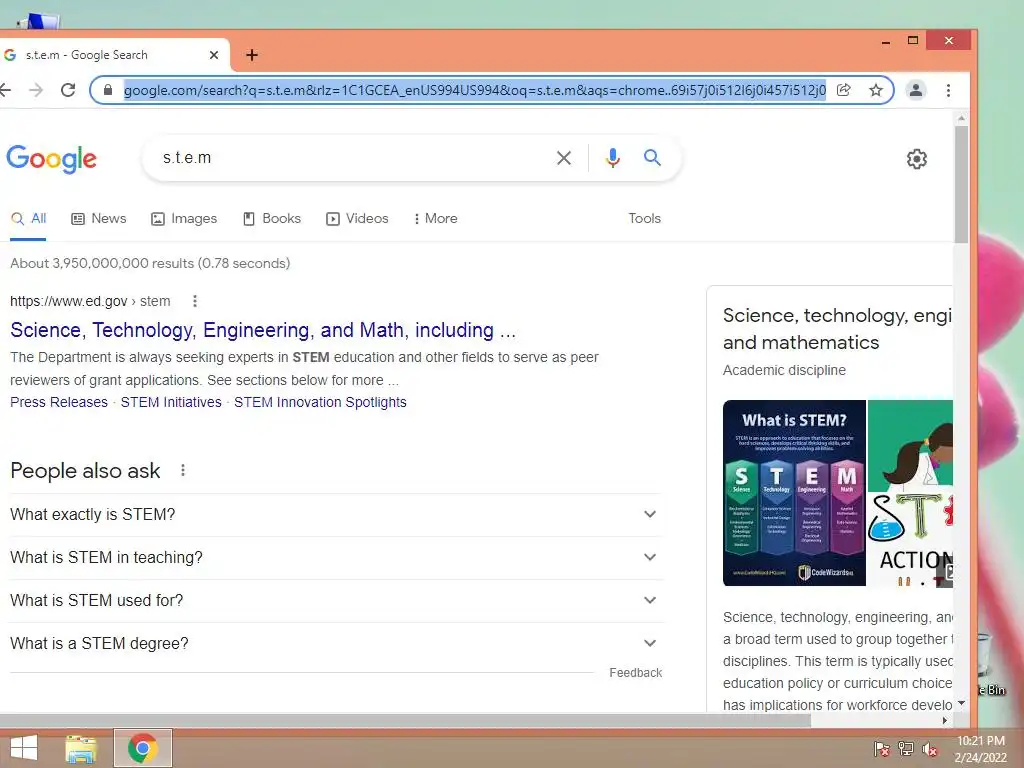Switch to the Videos tab

357,219
